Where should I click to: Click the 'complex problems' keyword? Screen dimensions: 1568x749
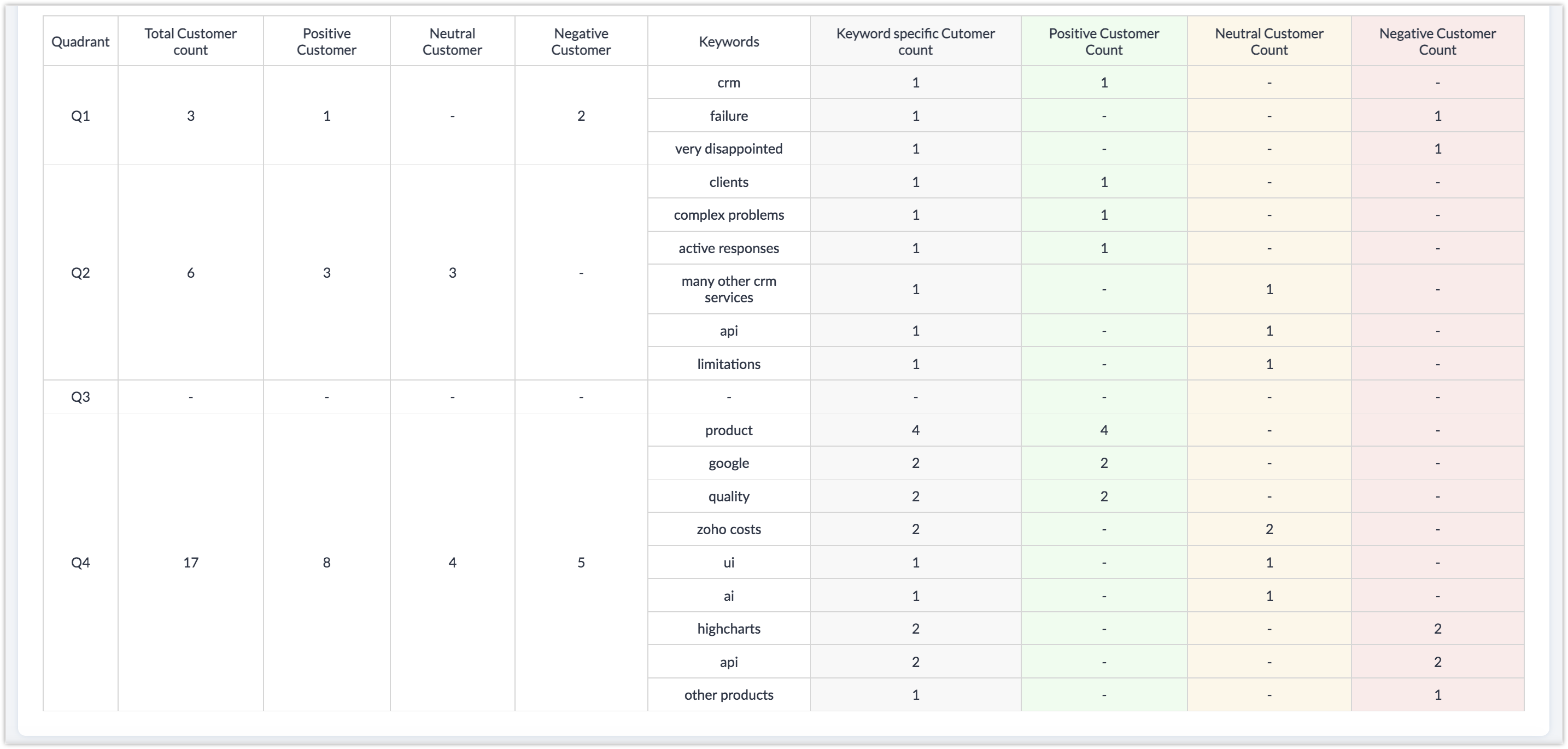[x=729, y=215]
